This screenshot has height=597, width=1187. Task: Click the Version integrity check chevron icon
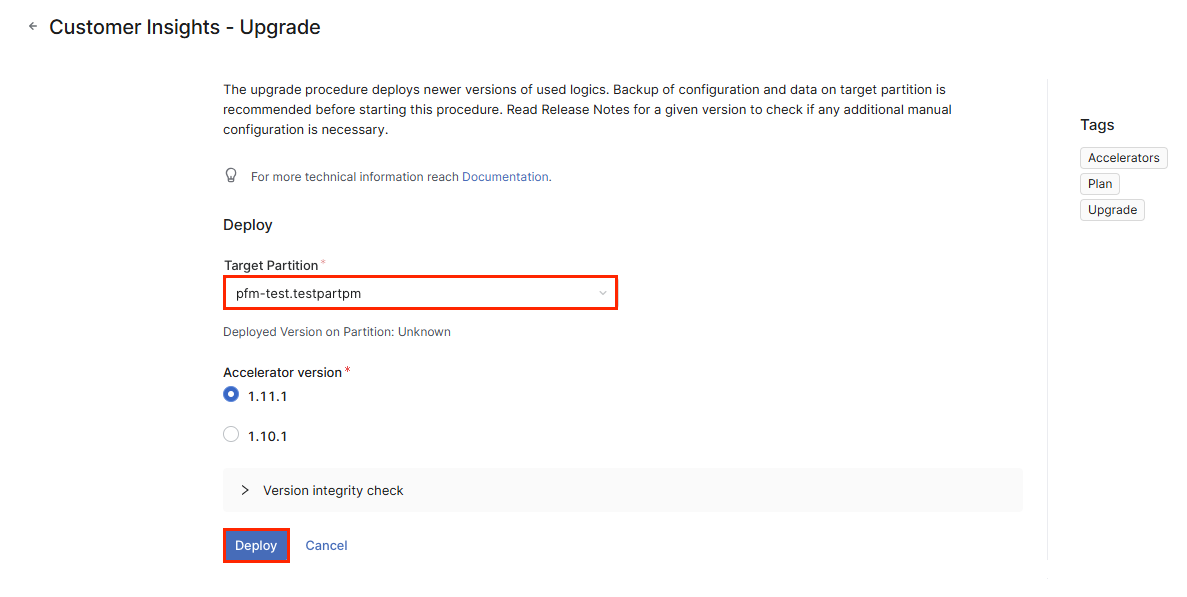coord(245,491)
